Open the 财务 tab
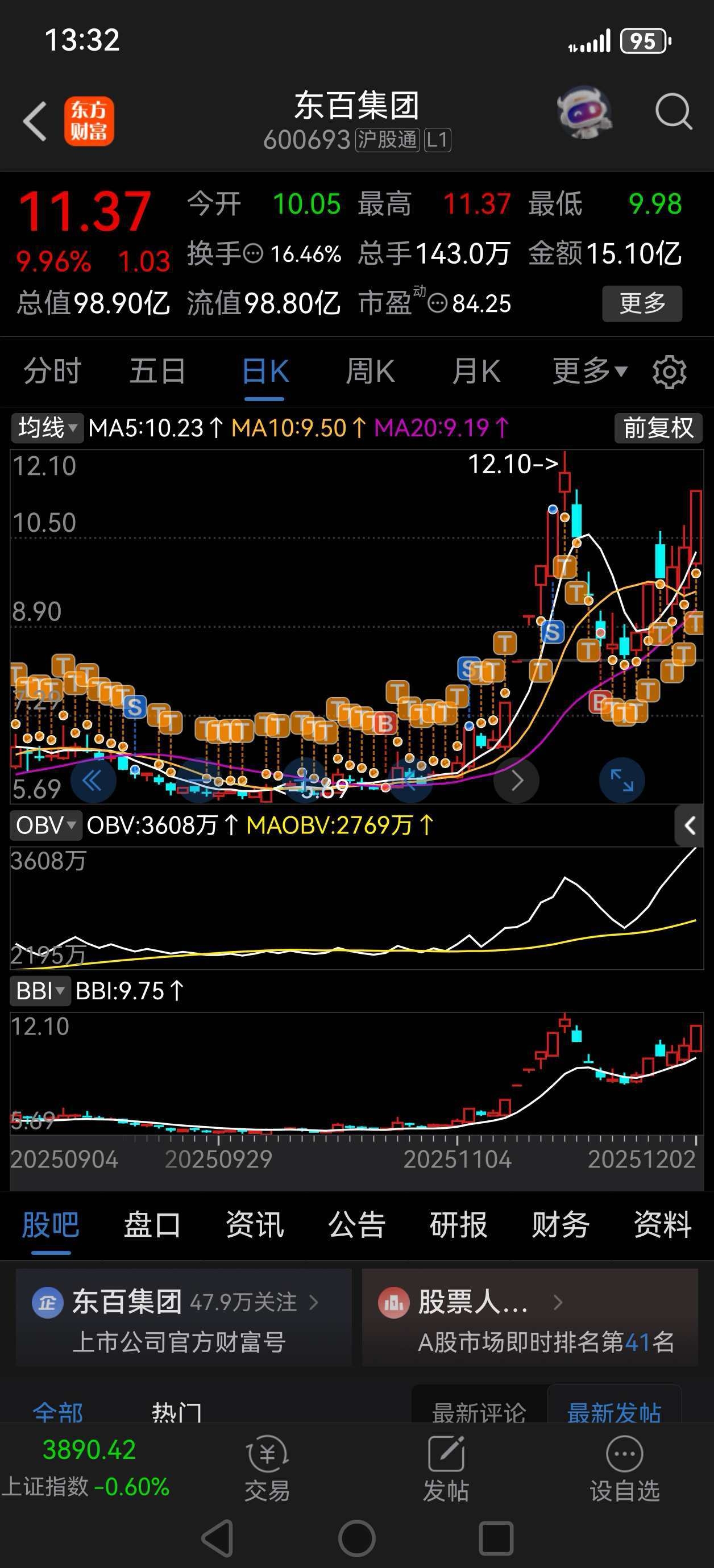Image resolution: width=714 pixels, height=1568 pixels. click(x=561, y=1225)
